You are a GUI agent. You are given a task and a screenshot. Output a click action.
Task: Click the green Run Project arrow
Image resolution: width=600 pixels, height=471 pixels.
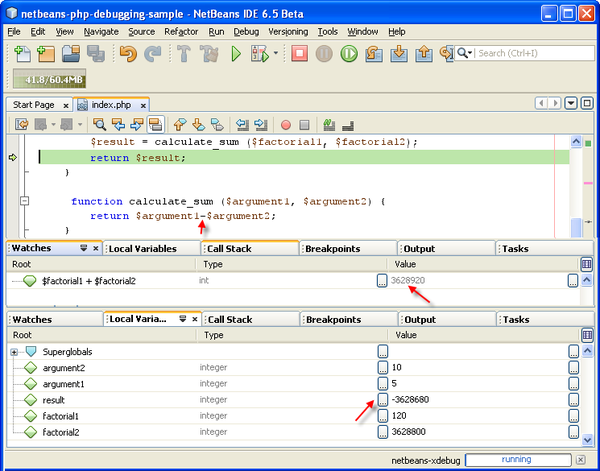click(237, 53)
